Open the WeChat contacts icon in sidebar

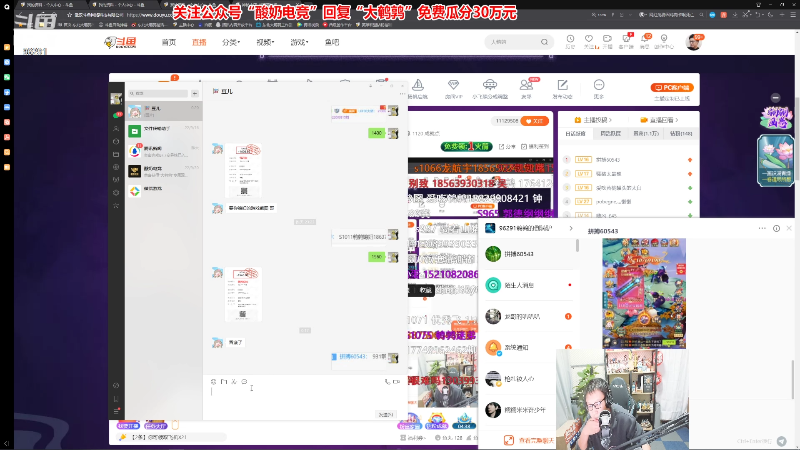[x=116, y=129]
